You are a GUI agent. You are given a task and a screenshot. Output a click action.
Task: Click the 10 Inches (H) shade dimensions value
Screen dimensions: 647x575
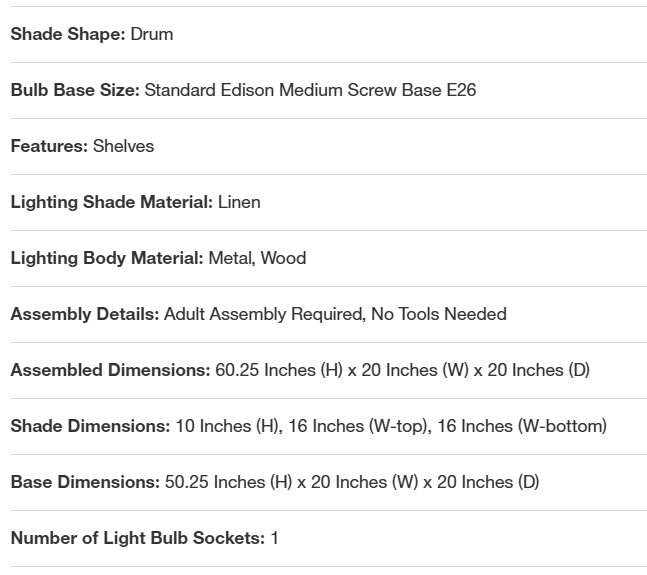click(x=227, y=426)
